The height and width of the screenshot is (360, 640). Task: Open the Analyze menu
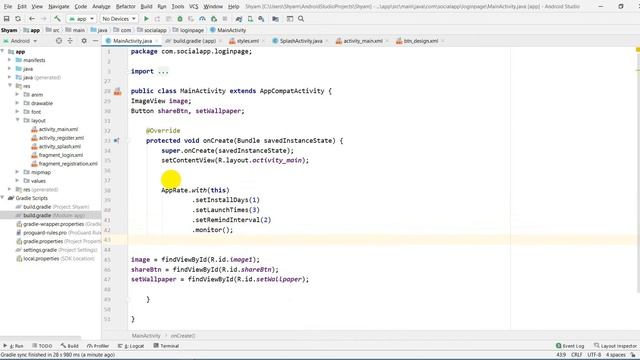[x=101, y=7]
